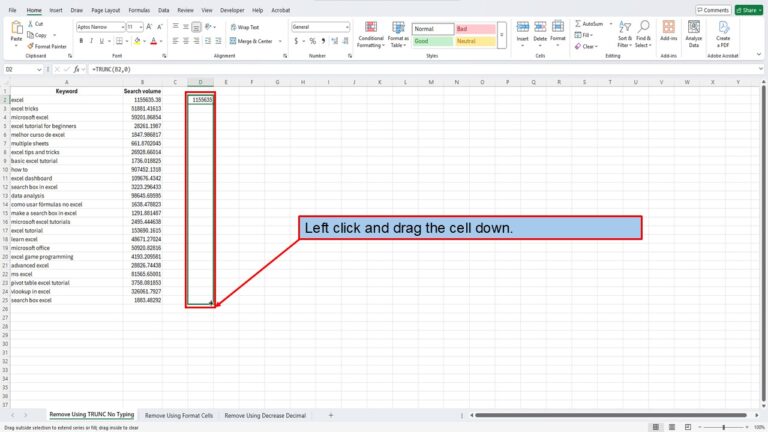The height and width of the screenshot is (432, 768).
Task: Select the Bad cell style
Action: pyautogui.click(x=475, y=29)
